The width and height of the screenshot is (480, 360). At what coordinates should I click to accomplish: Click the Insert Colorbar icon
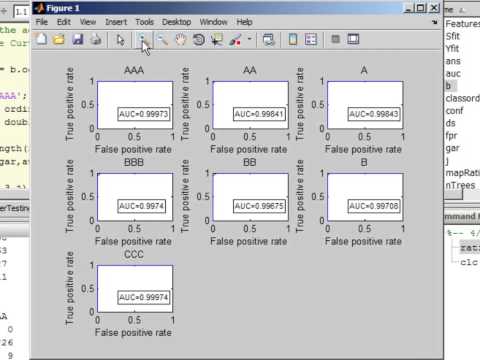[x=293, y=39]
